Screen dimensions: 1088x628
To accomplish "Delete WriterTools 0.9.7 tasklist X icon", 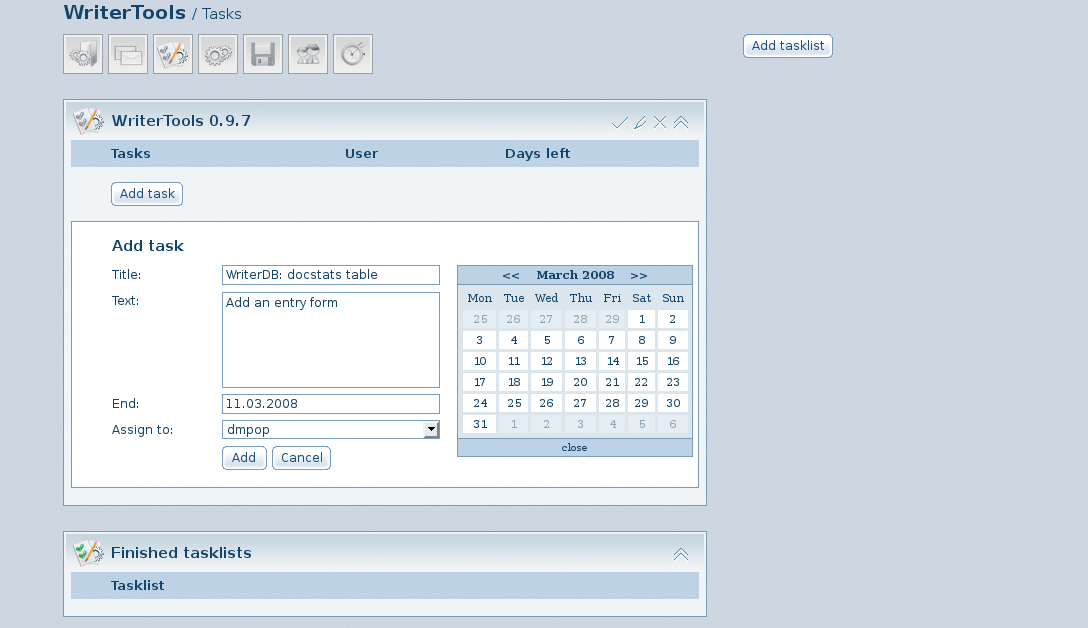I will point(660,123).
